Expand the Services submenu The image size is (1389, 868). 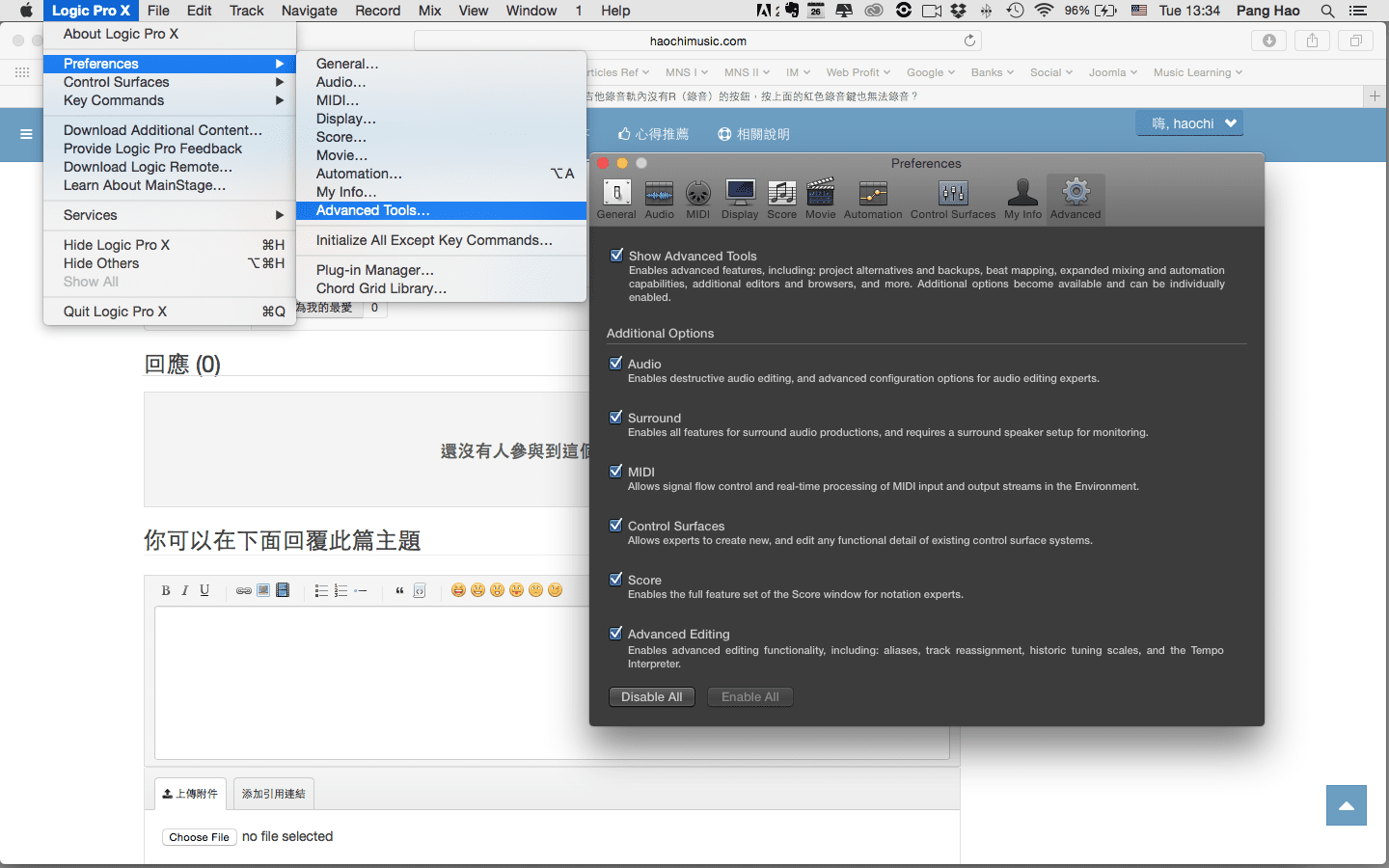pos(170,215)
